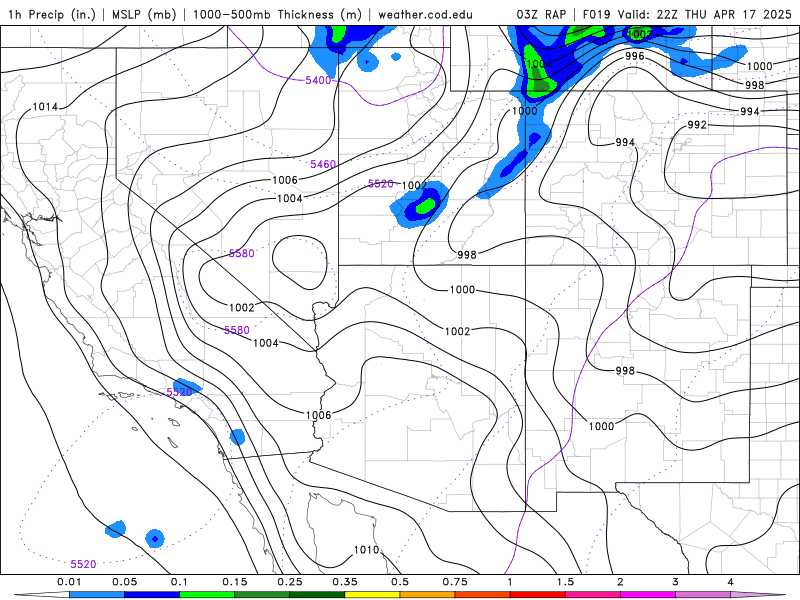Click the 1.5 legend value
800x600 pixels.
[565, 582]
